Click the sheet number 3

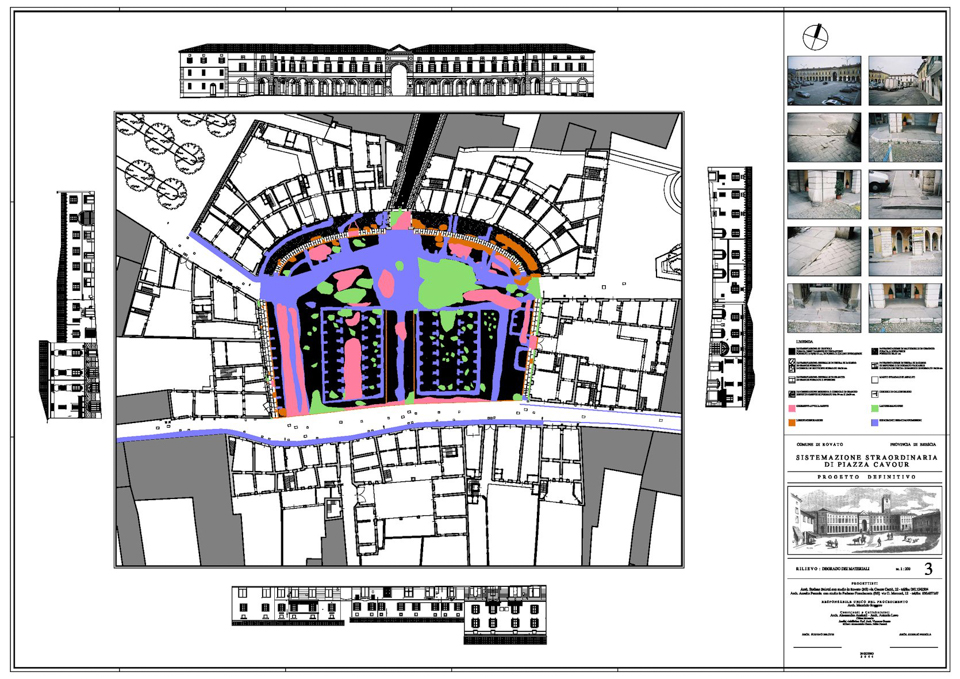pyautogui.click(x=928, y=569)
